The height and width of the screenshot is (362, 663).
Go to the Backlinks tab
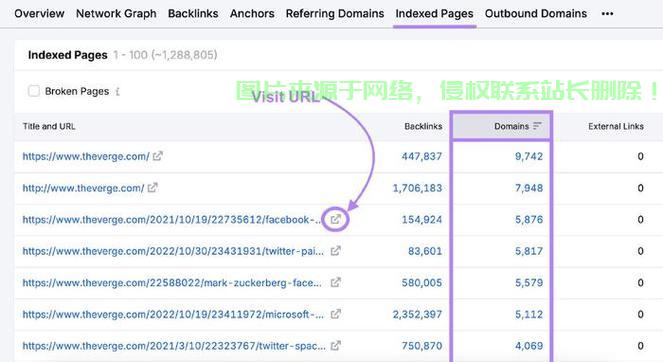point(193,14)
